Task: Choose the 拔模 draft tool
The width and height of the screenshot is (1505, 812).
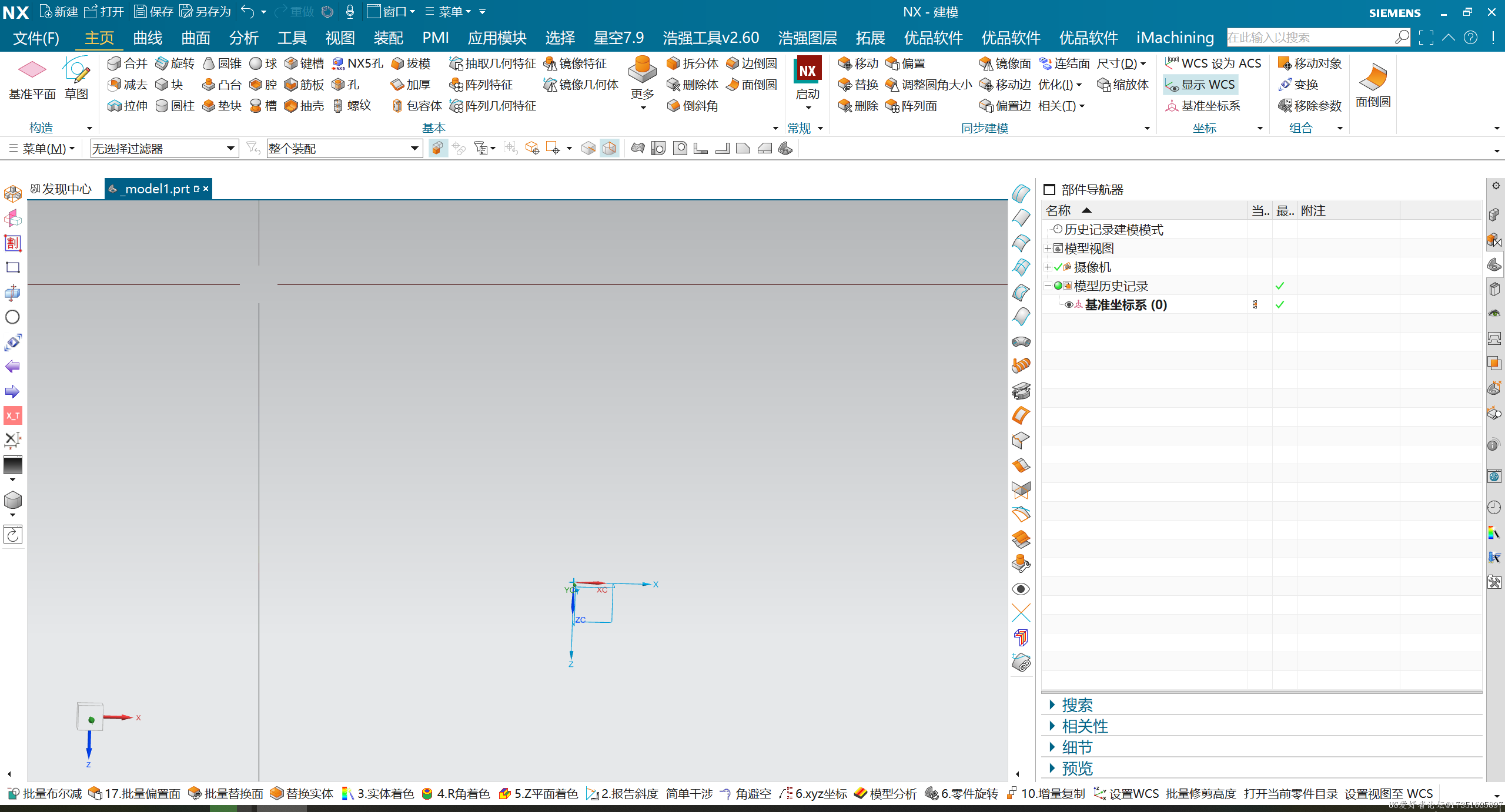Action: pos(410,63)
